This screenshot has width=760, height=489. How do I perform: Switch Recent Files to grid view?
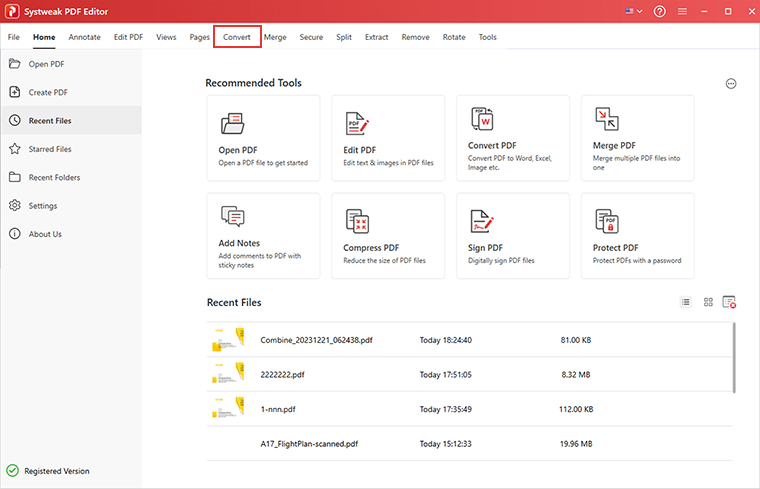pyautogui.click(x=708, y=302)
